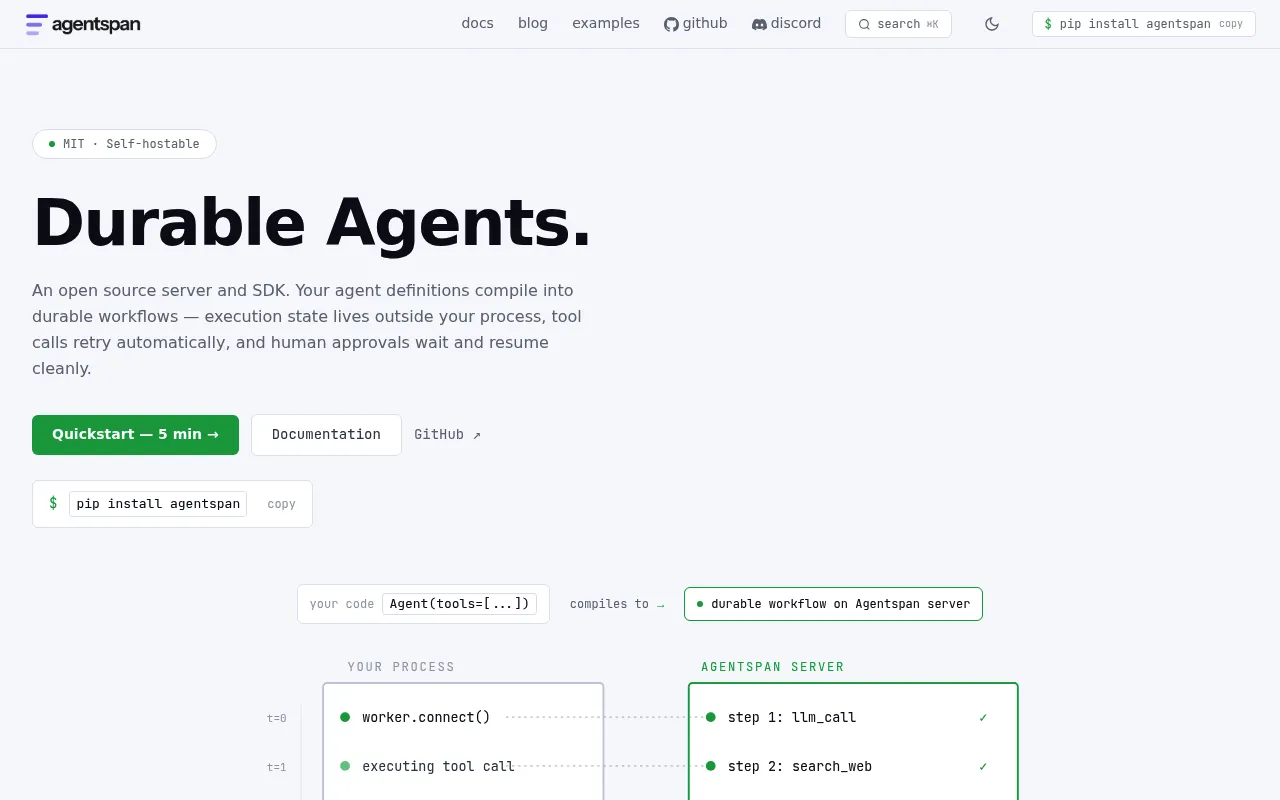
Task: Click the green dot beside step 2: search_web
Action: point(711,766)
